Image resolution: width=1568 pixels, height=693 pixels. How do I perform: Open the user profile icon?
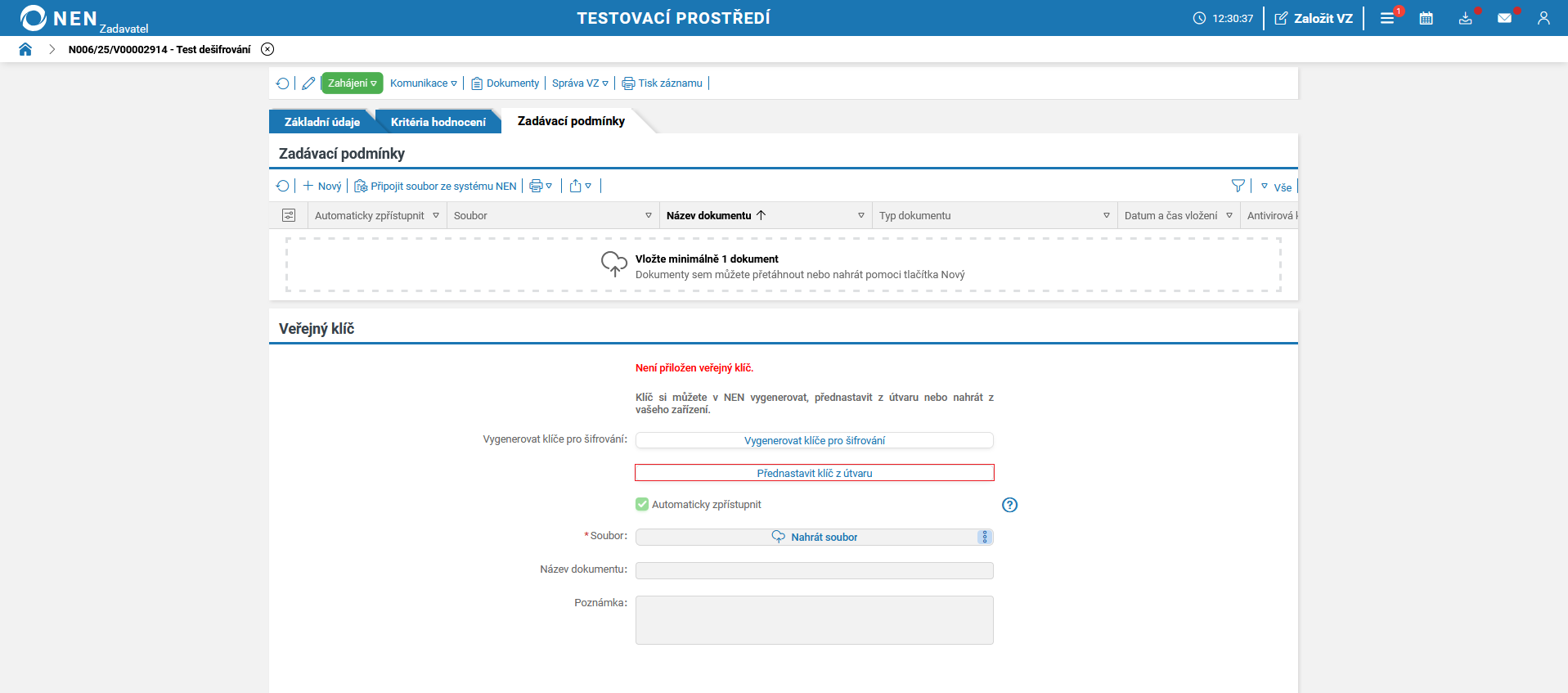click(x=1543, y=18)
